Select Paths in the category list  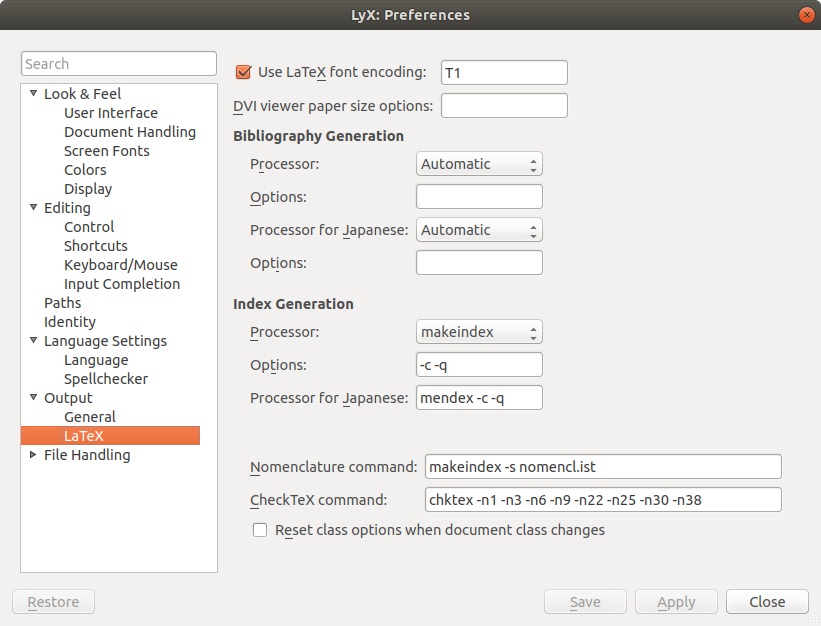(63, 303)
